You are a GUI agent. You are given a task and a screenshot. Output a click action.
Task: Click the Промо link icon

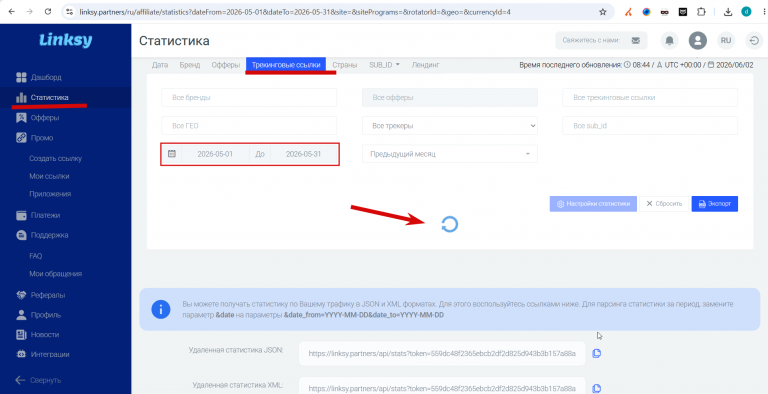pyautogui.click(x=21, y=138)
